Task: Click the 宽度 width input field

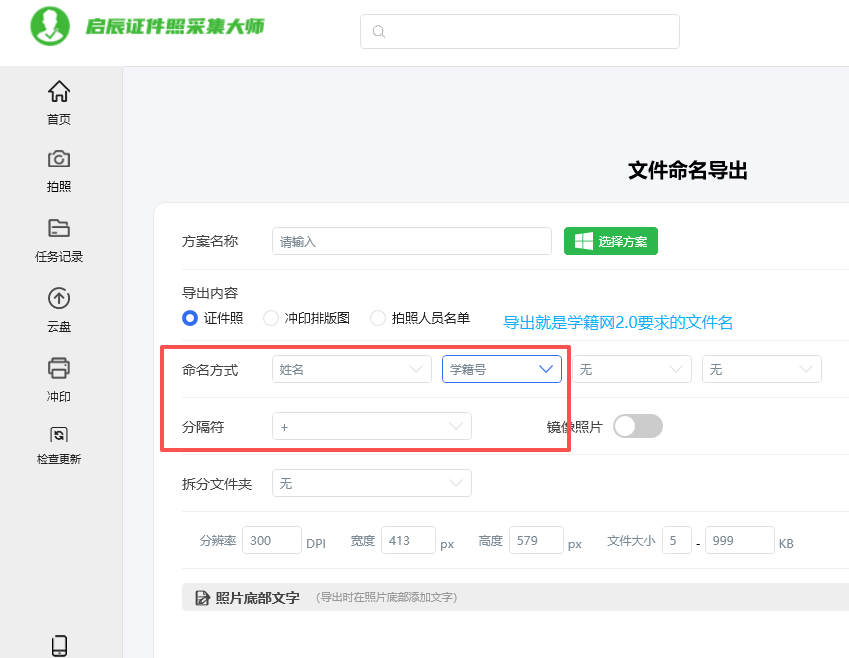Action: pos(408,540)
